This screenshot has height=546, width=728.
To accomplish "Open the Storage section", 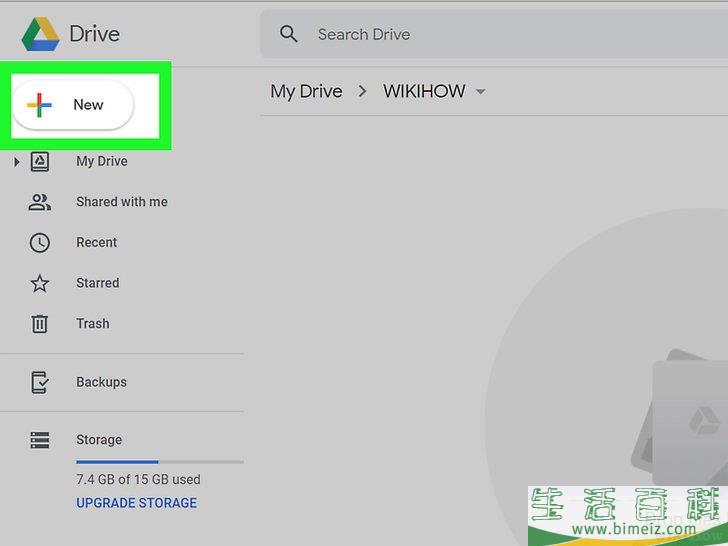I will (99, 440).
